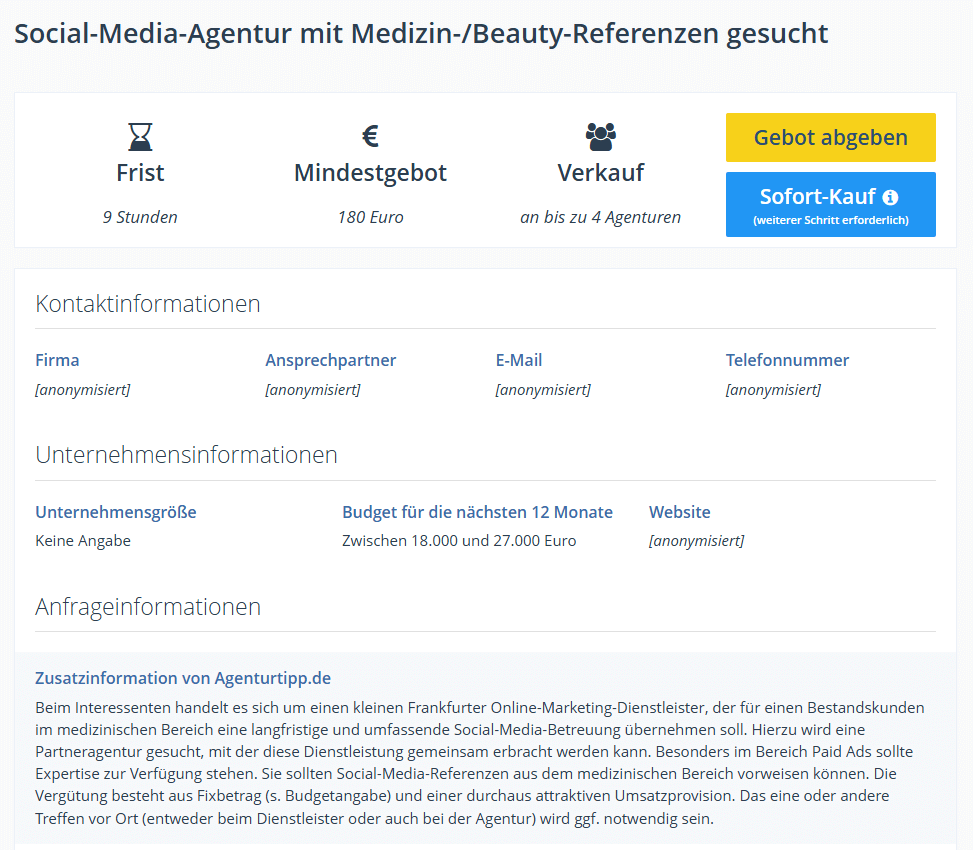Click the "180 Euro" minimum bid value
The width and height of the screenshot is (973, 850).
pyautogui.click(x=370, y=217)
